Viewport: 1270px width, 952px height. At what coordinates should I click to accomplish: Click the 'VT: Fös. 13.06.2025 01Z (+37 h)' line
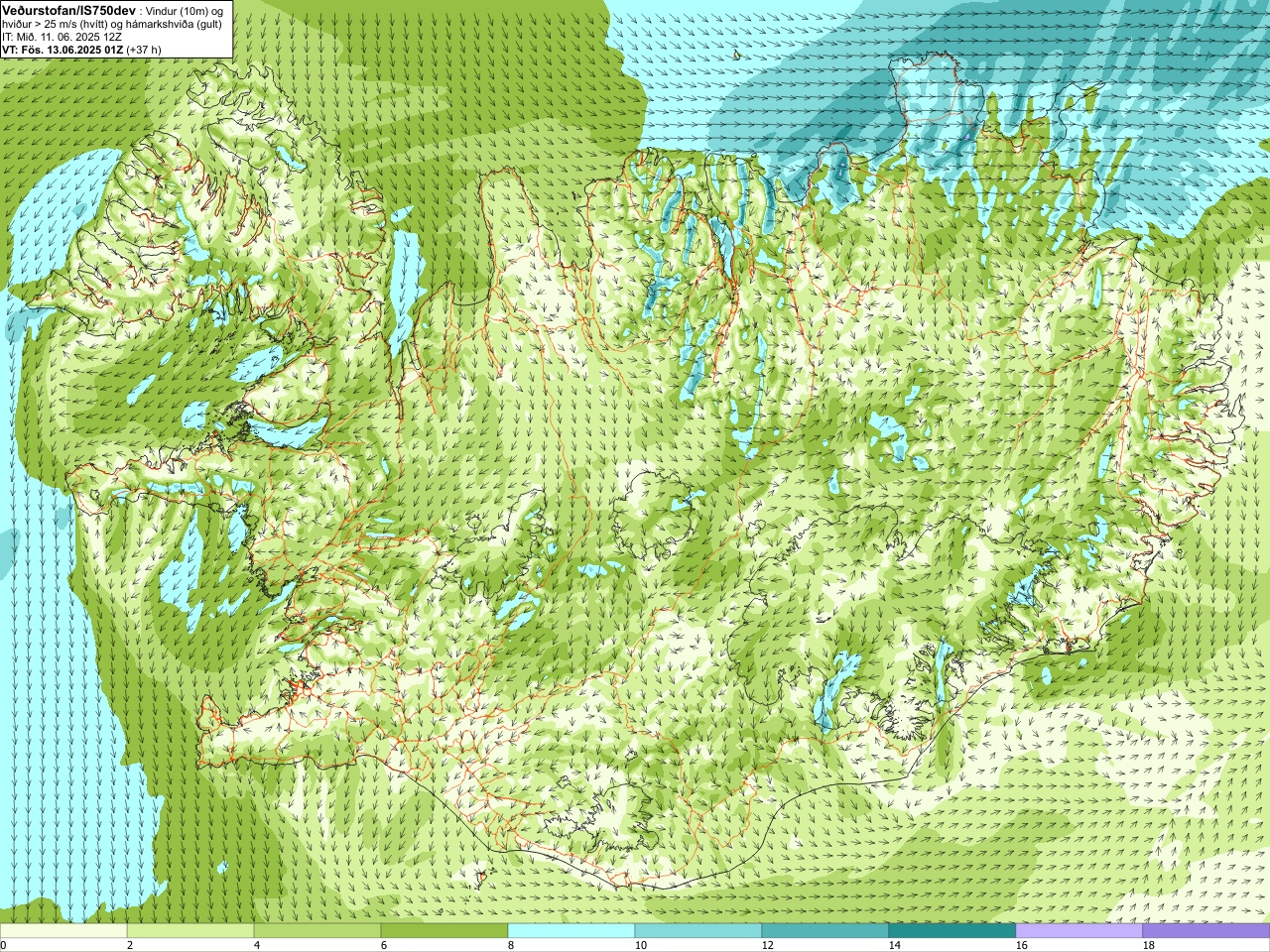[81, 49]
